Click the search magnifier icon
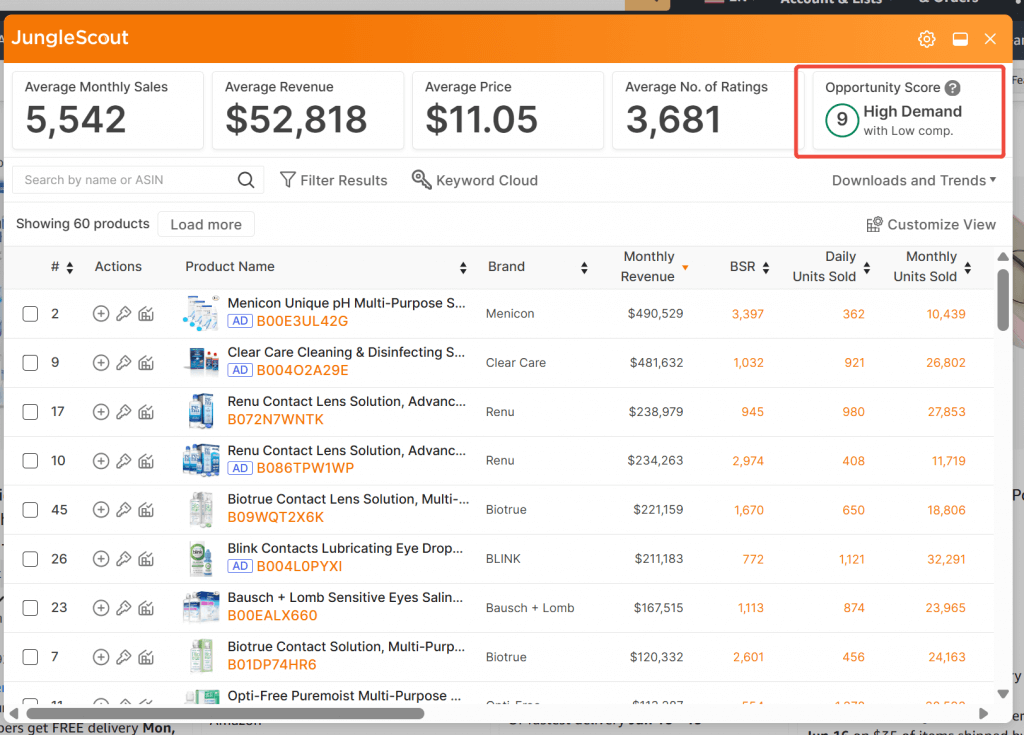This screenshot has width=1024, height=735. click(246, 180)
